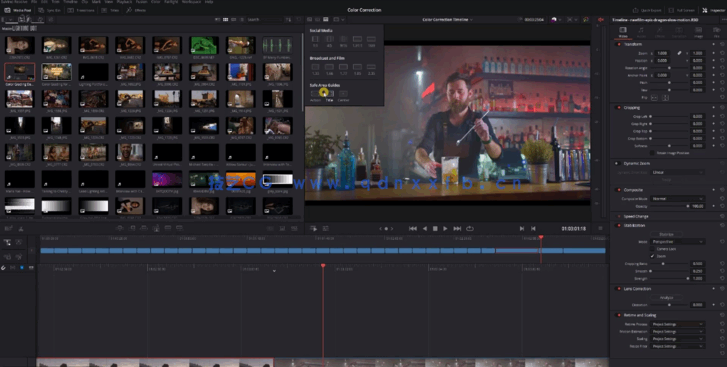Screen dimensions: 727x367
Task: Adjust the Distortion slider
Action: pos(669,304)
